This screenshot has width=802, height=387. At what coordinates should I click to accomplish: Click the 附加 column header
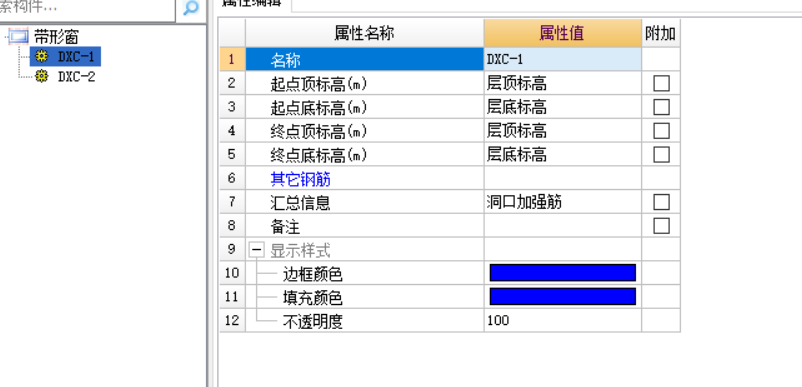(x=660, y=34)
